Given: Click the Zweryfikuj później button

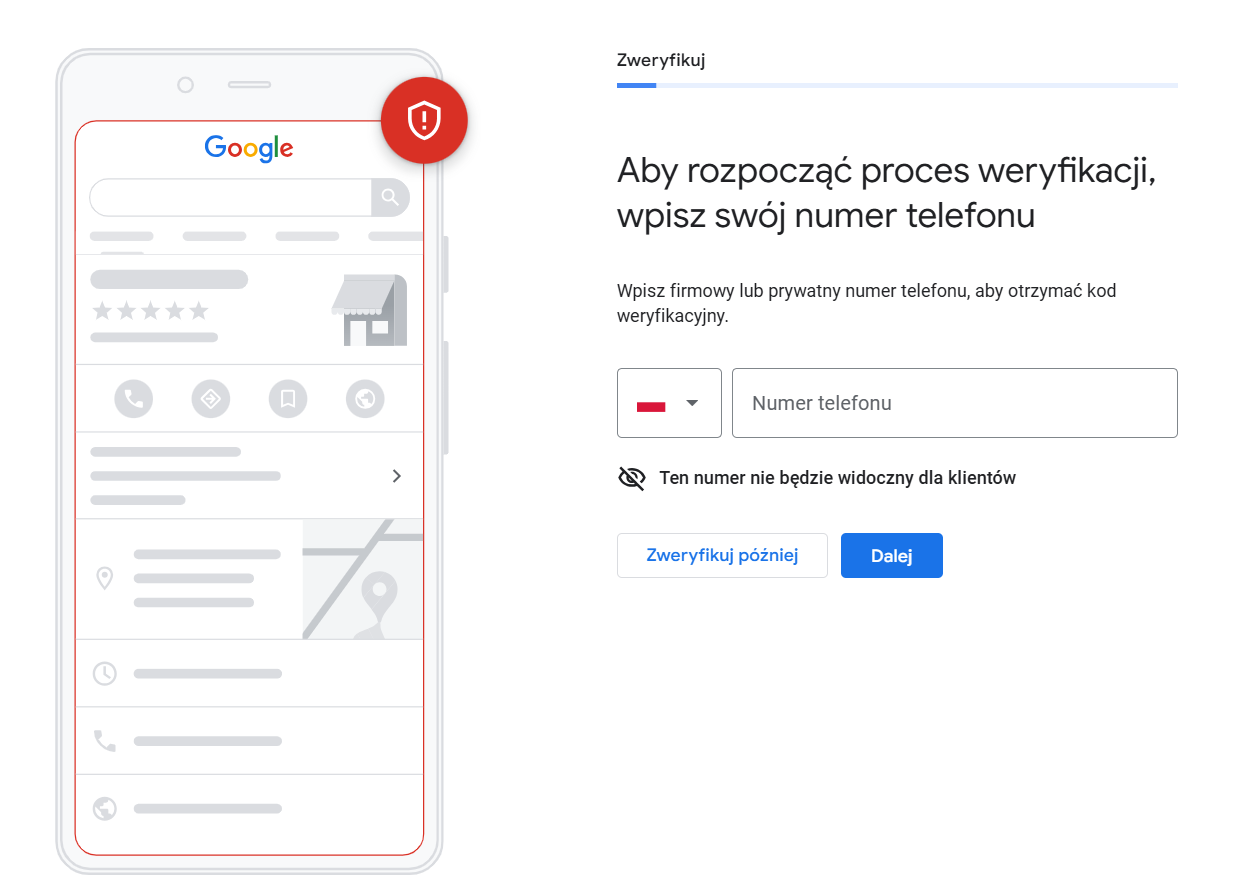Looking at the screenshot, I should [722, 556].
